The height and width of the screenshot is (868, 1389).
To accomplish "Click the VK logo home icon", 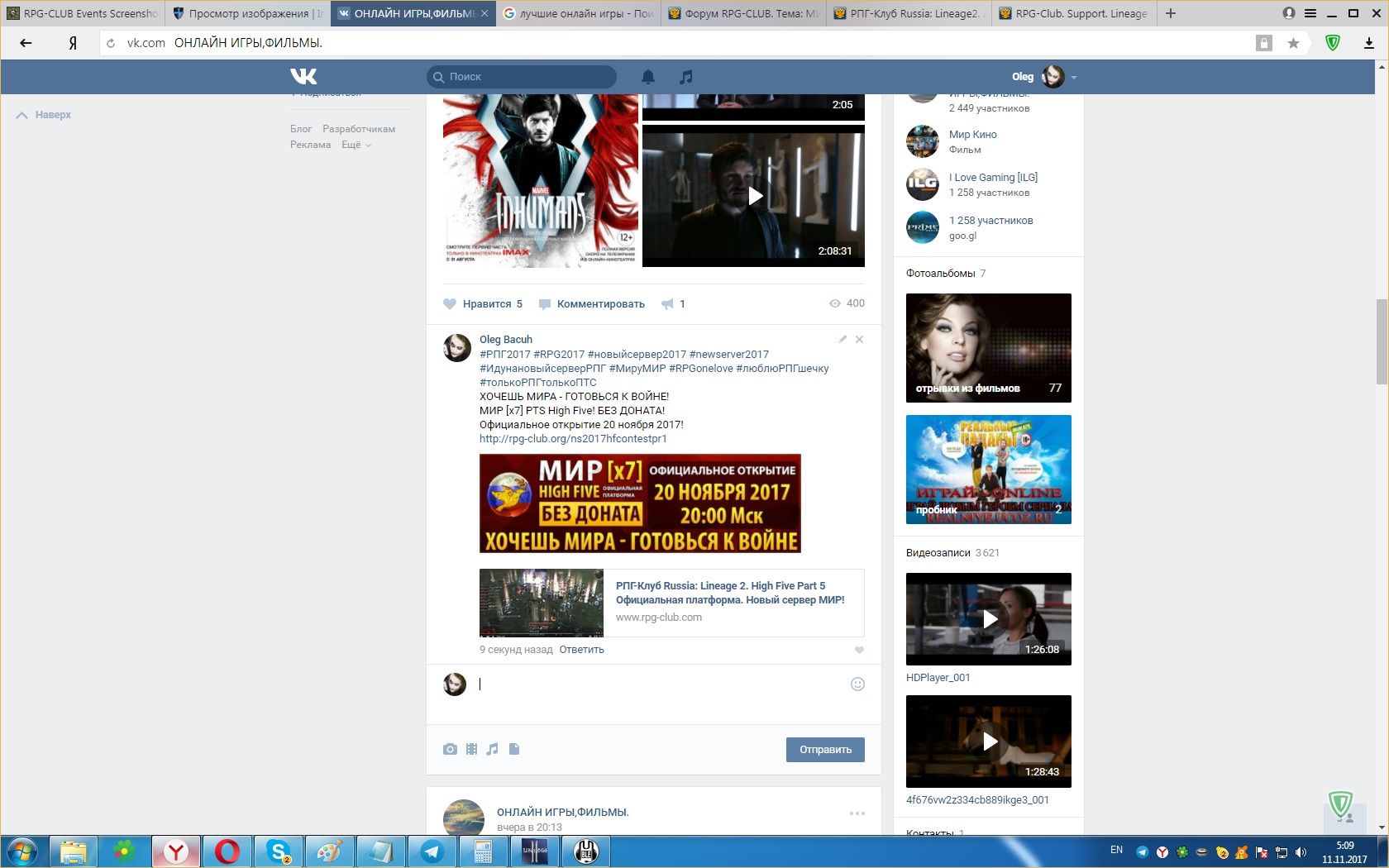I will coord(303,77).
